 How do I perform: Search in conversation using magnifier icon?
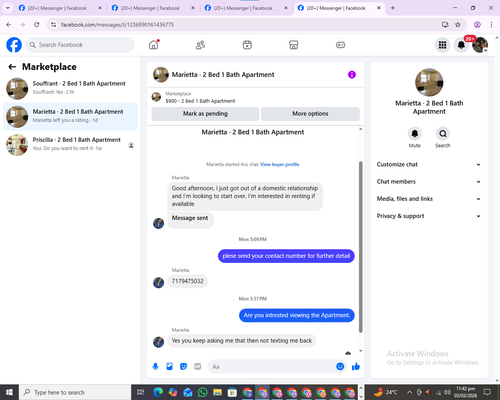pos(443,134)
